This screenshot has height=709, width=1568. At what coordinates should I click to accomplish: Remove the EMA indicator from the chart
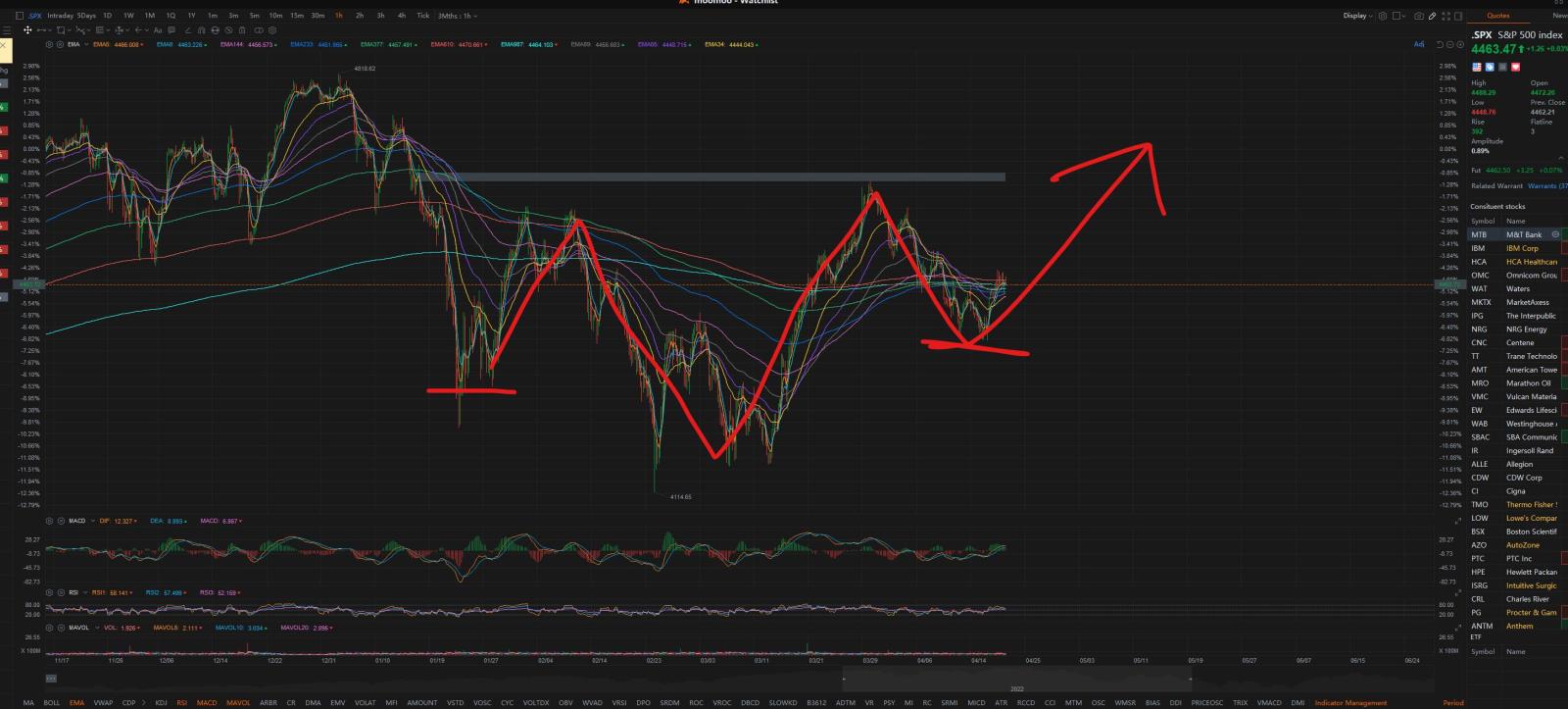[x=60, y=44]
